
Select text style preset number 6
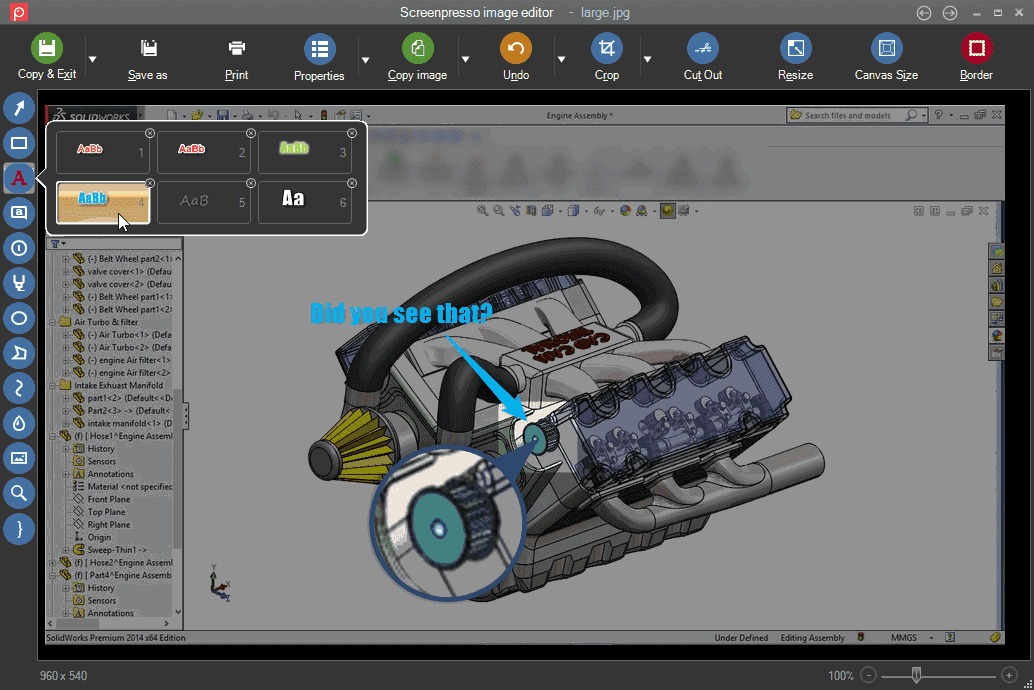coord(305,198)
